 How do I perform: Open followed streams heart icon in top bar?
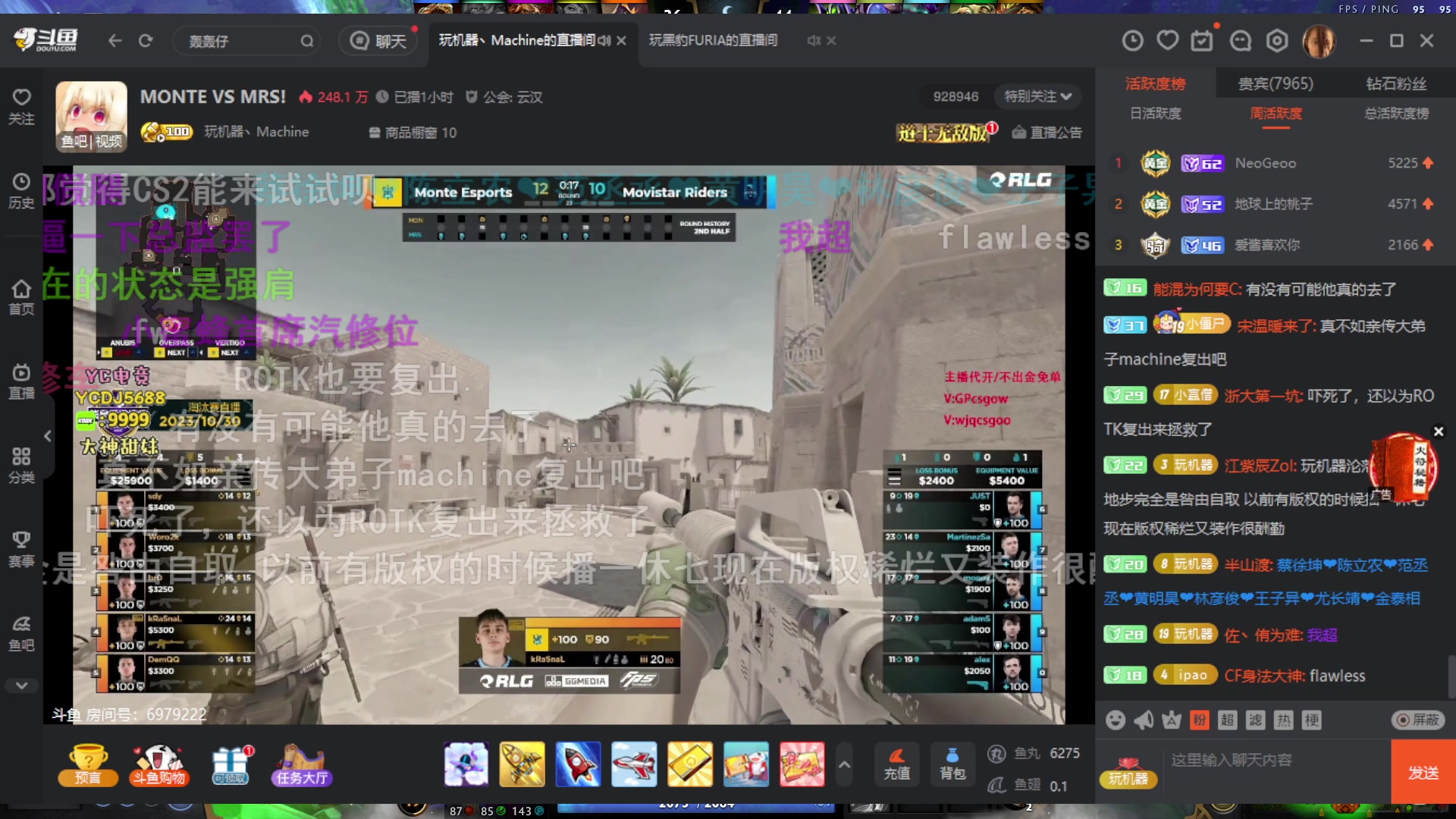1168,40
